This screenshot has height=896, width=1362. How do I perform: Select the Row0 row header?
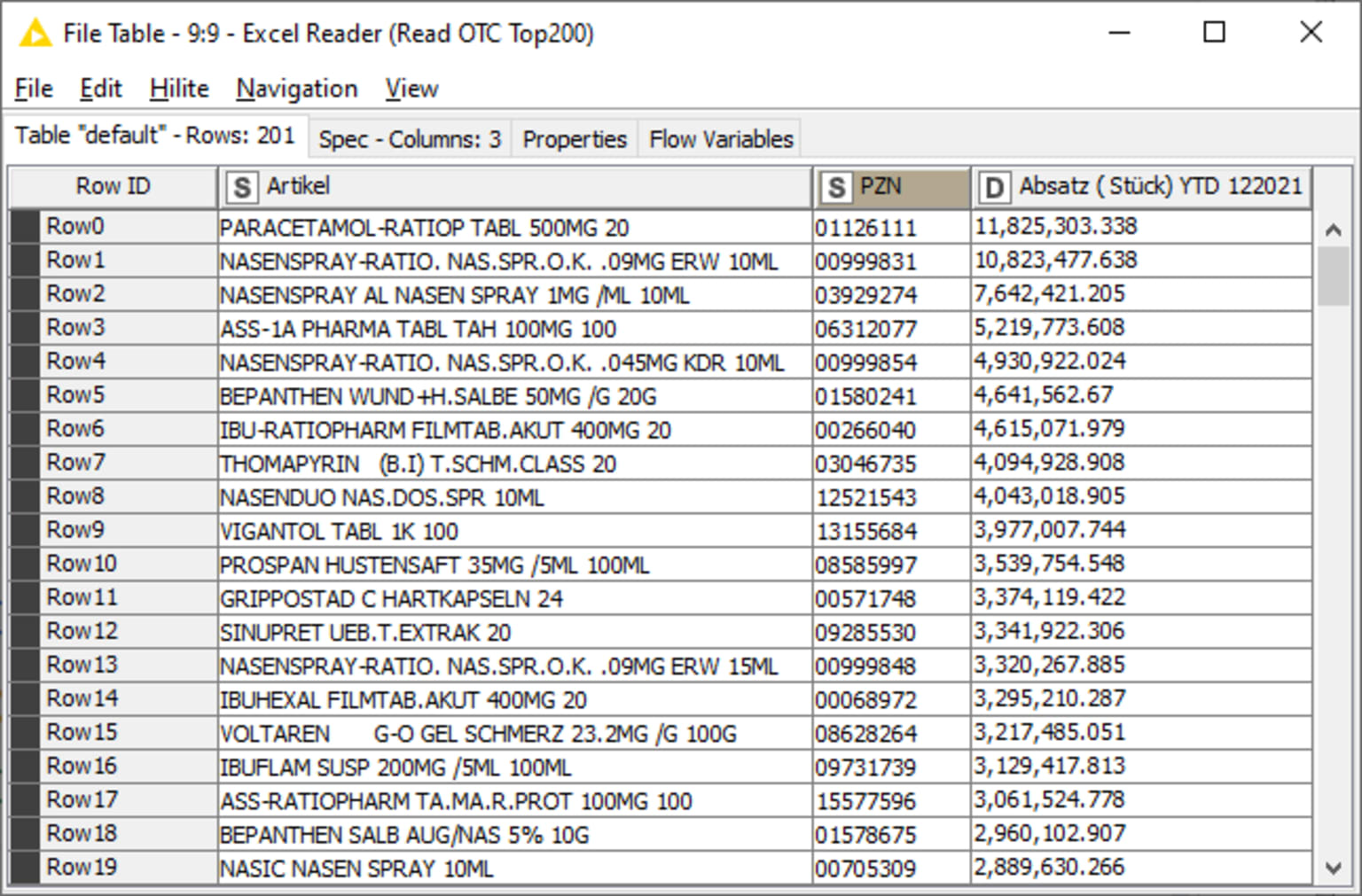point(113,227)
